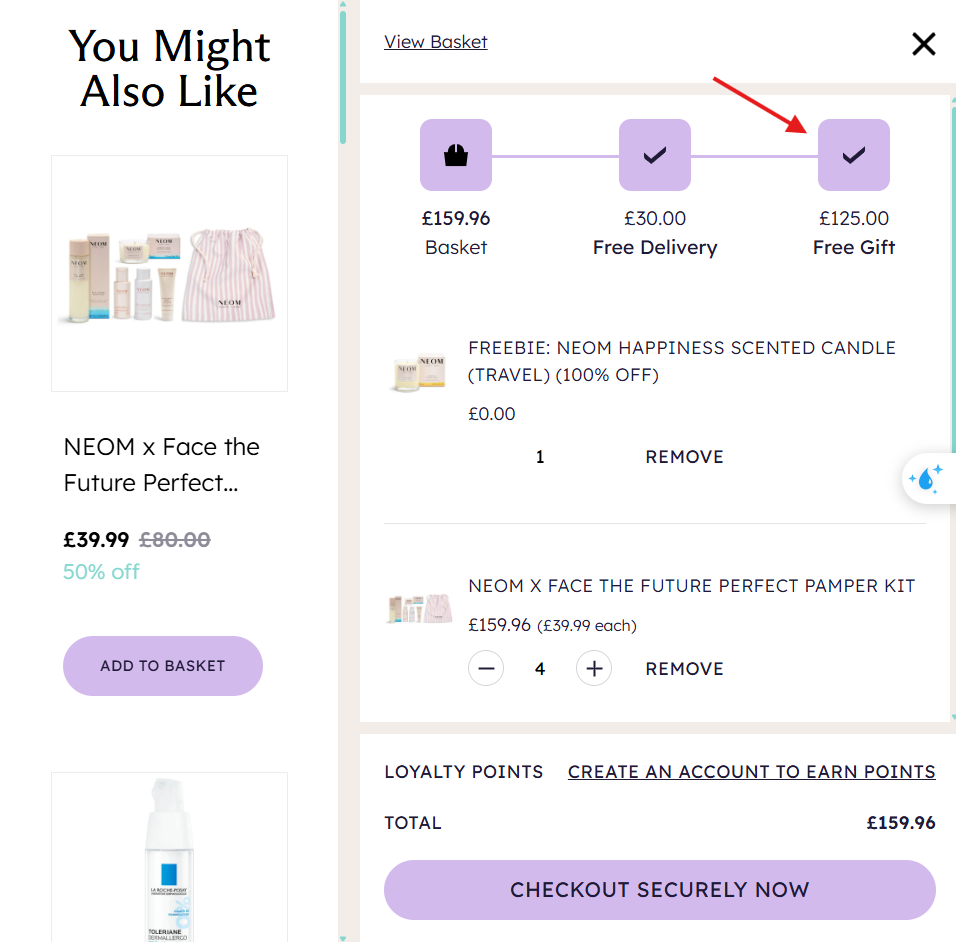The width and height of the screenshot is (956, 942).
Task: Remove the Perfect Pamper Kit item
Action: click(x=684, y=669)
